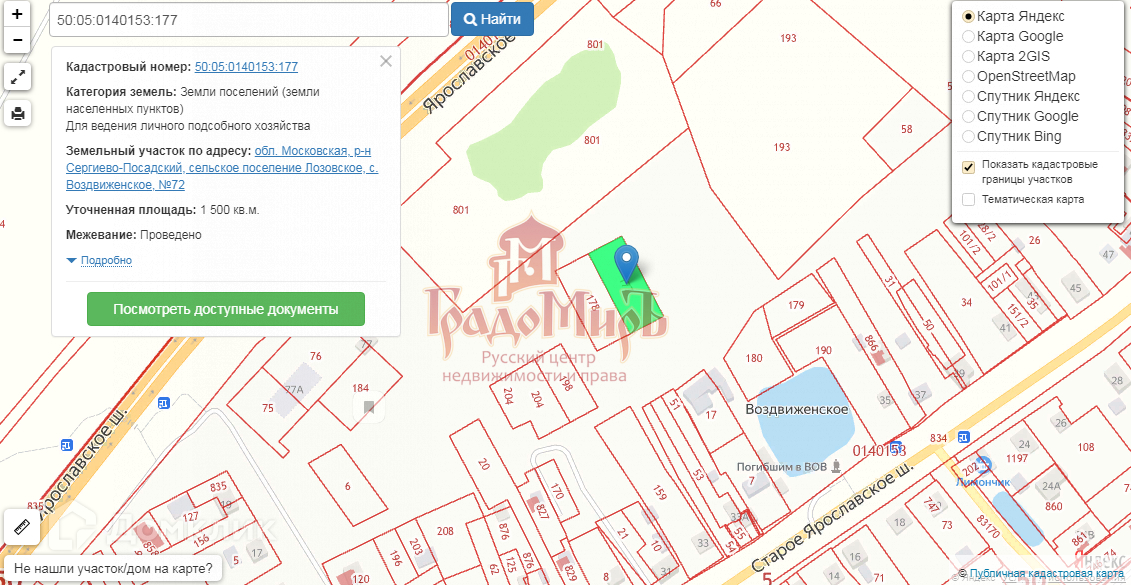Select Спутник Bing radio button
The image size is (1131, 585).
968,136
